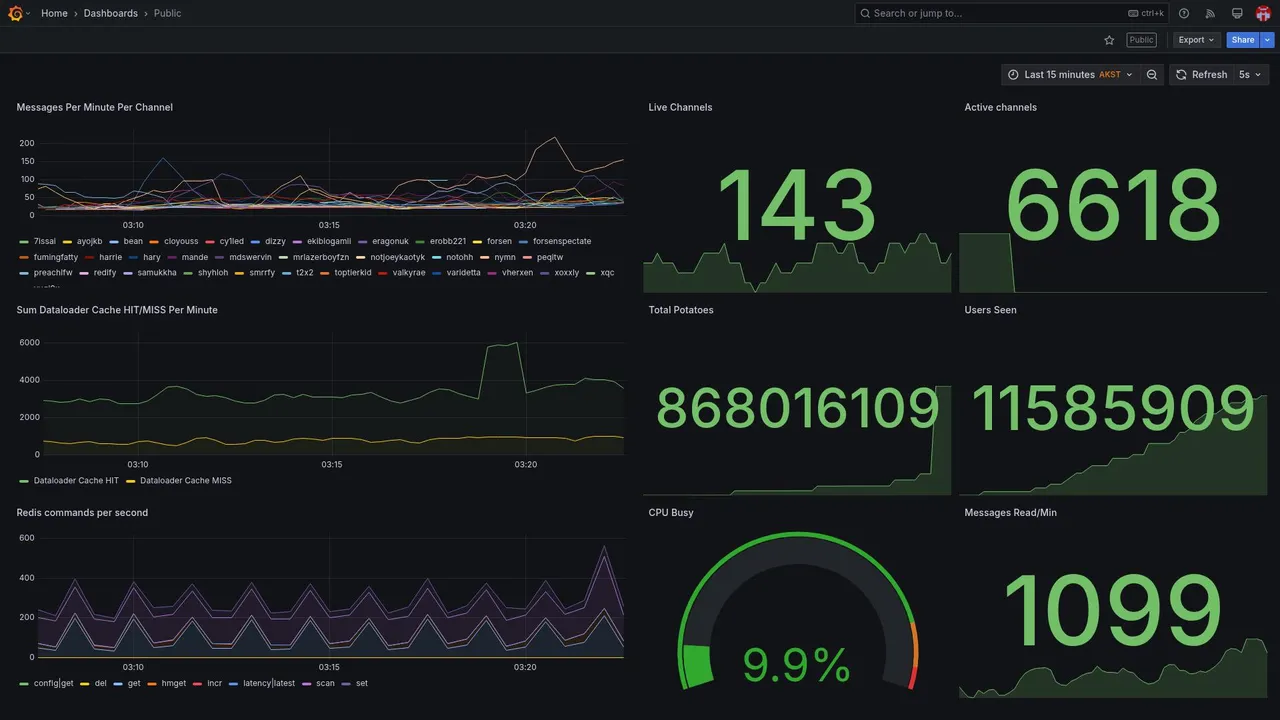Screen dimensions: 1280x720
Task: Expand the Share button arrow options
Action: (x=1268, y=40)
